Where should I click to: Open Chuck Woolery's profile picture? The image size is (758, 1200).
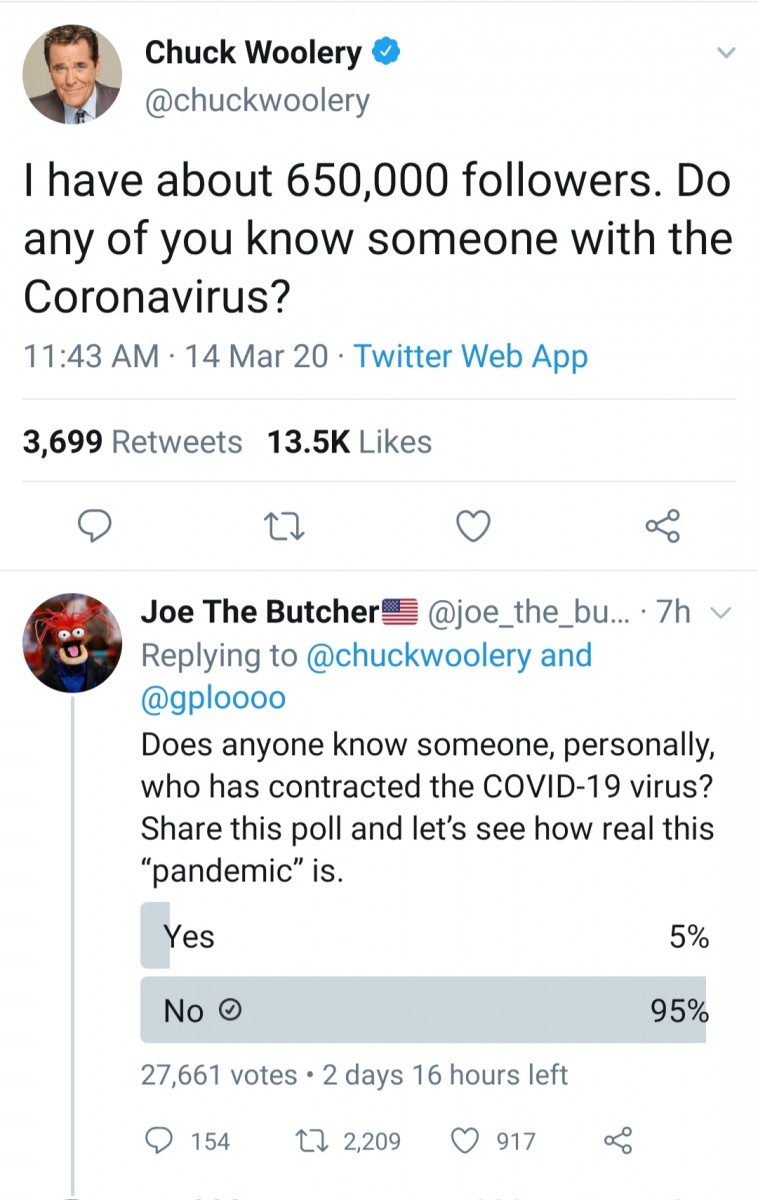point(72,75)
